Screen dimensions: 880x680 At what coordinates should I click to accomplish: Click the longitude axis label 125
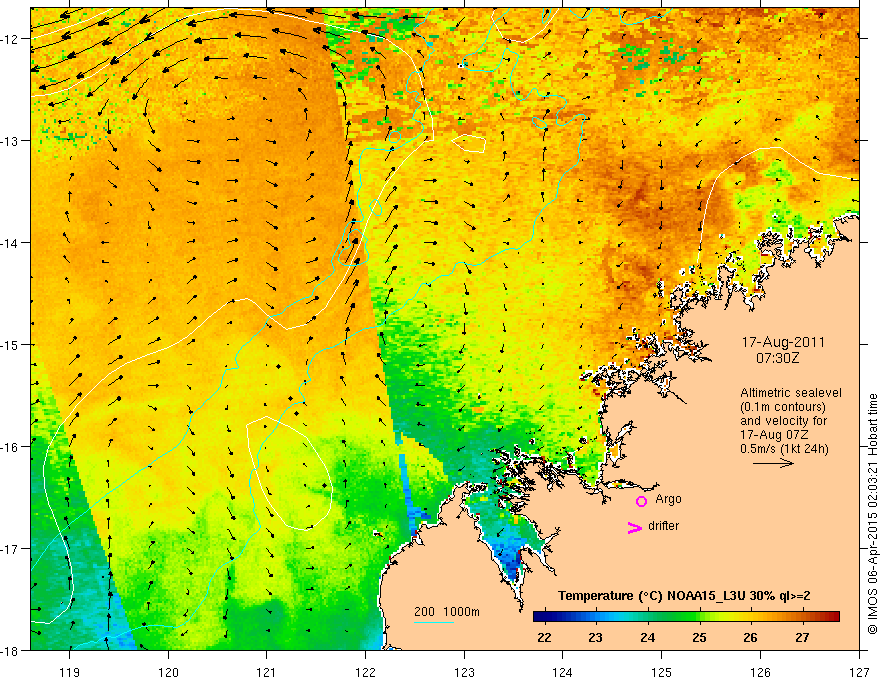coord(662,672)
